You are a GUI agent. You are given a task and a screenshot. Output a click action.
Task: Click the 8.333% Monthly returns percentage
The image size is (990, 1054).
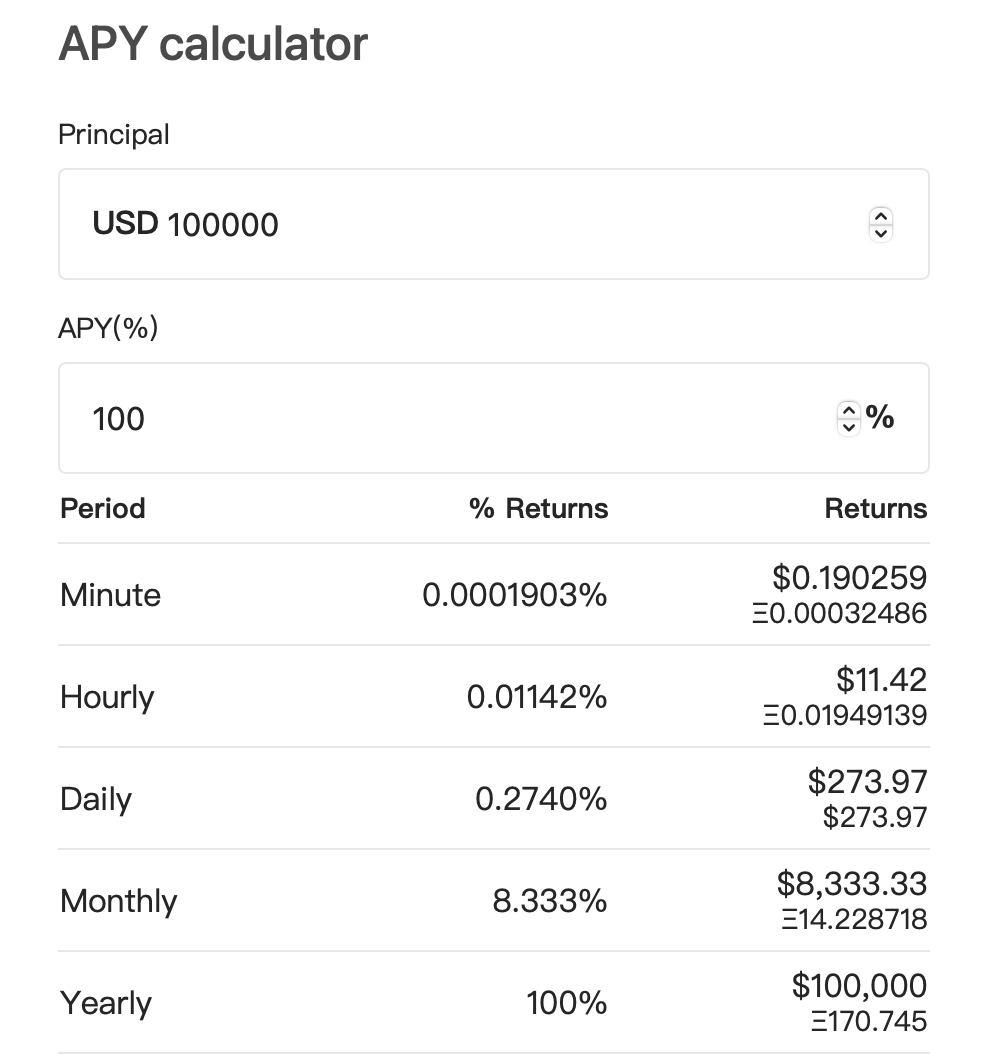pos(549,901)
